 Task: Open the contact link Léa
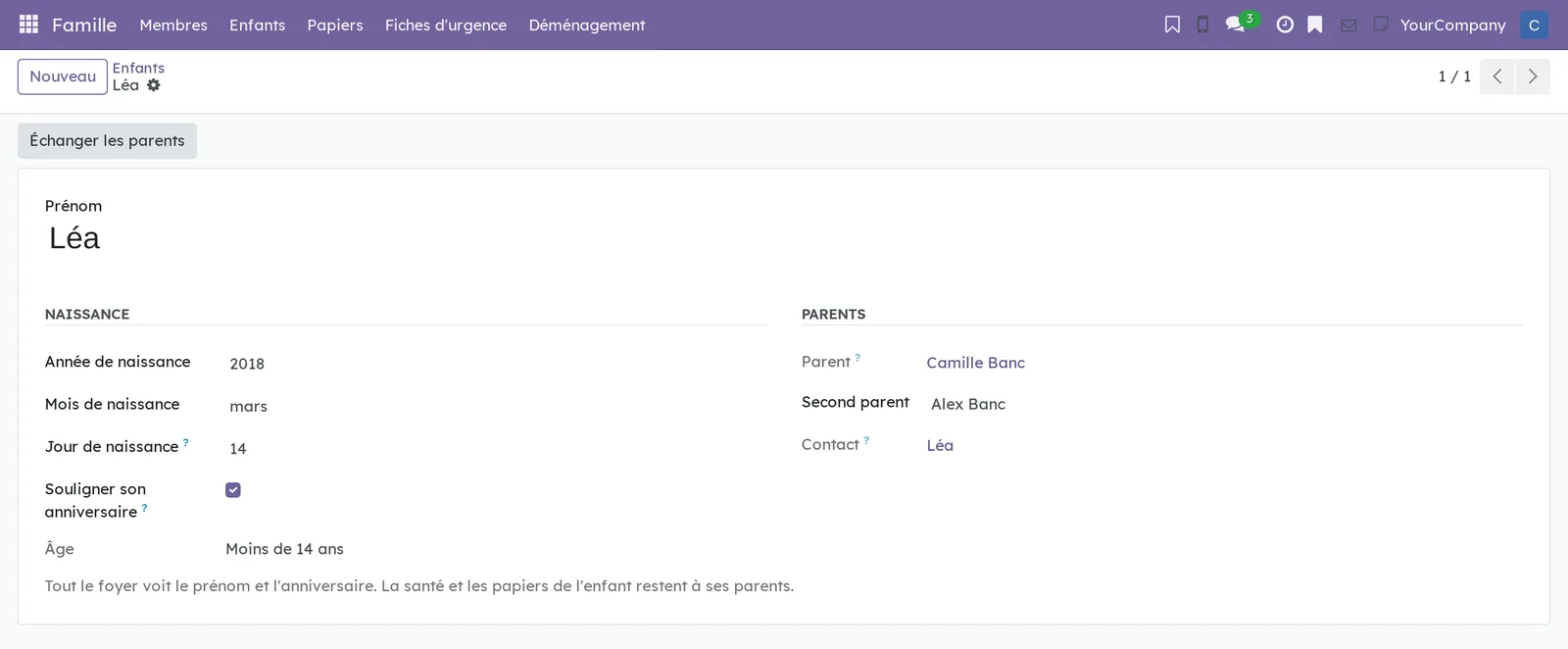[x=940, y=445]
